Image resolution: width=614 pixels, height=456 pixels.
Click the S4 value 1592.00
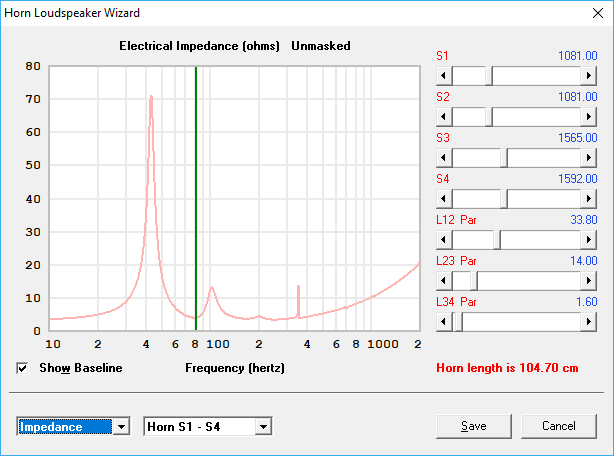tap(578, 179)
